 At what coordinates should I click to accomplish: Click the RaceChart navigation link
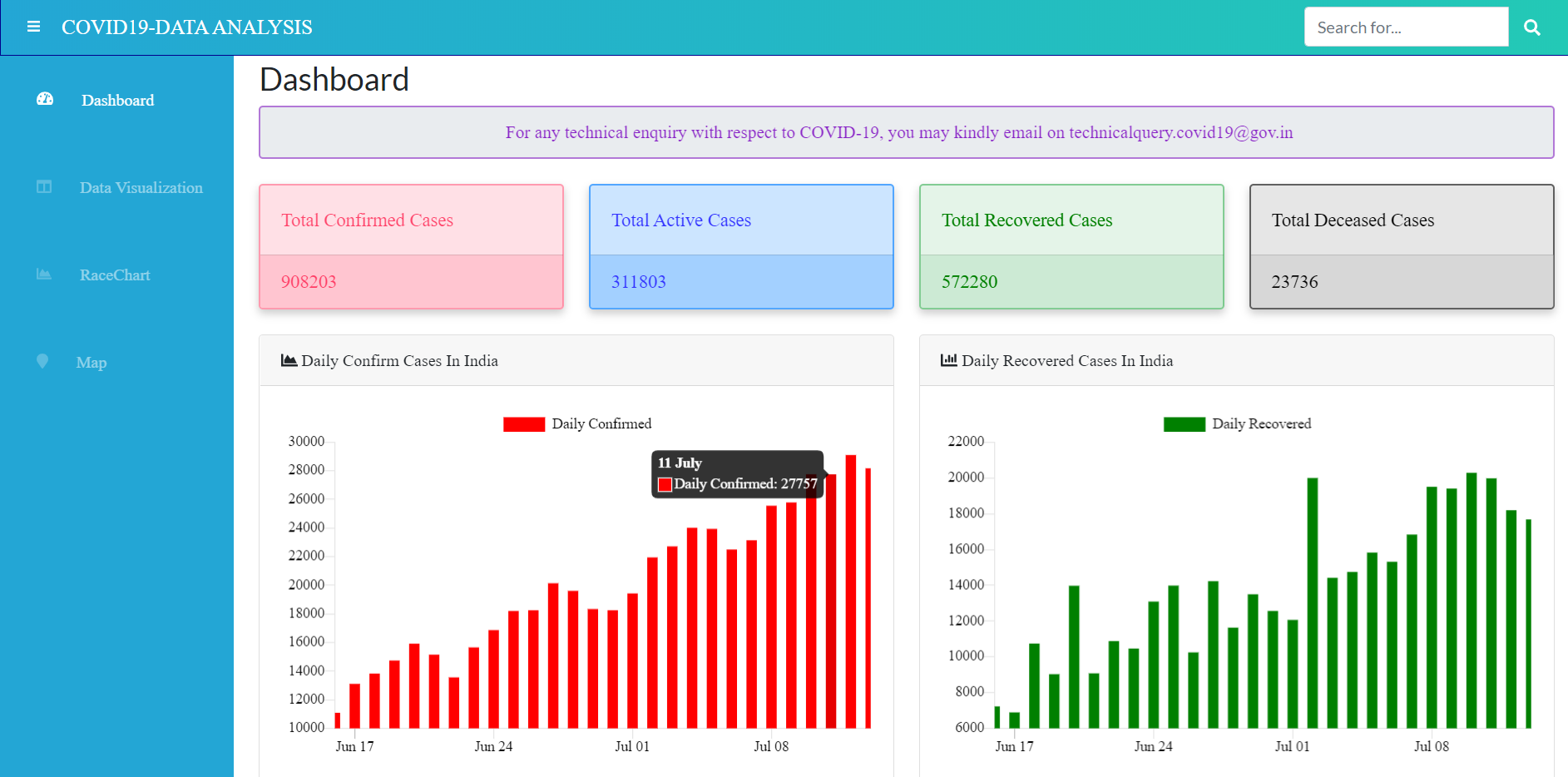pos(115,274)
